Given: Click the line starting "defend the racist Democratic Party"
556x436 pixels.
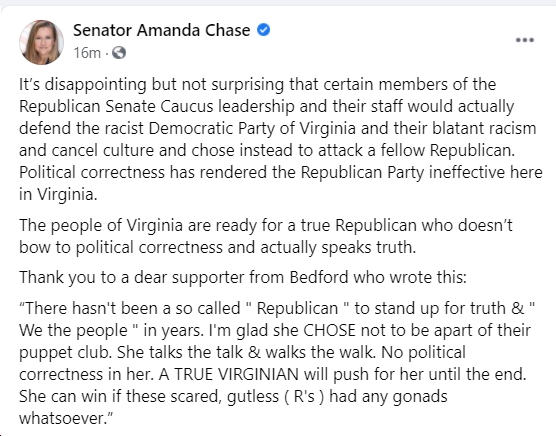Looking at the screenshot, I should click(278, 128).
